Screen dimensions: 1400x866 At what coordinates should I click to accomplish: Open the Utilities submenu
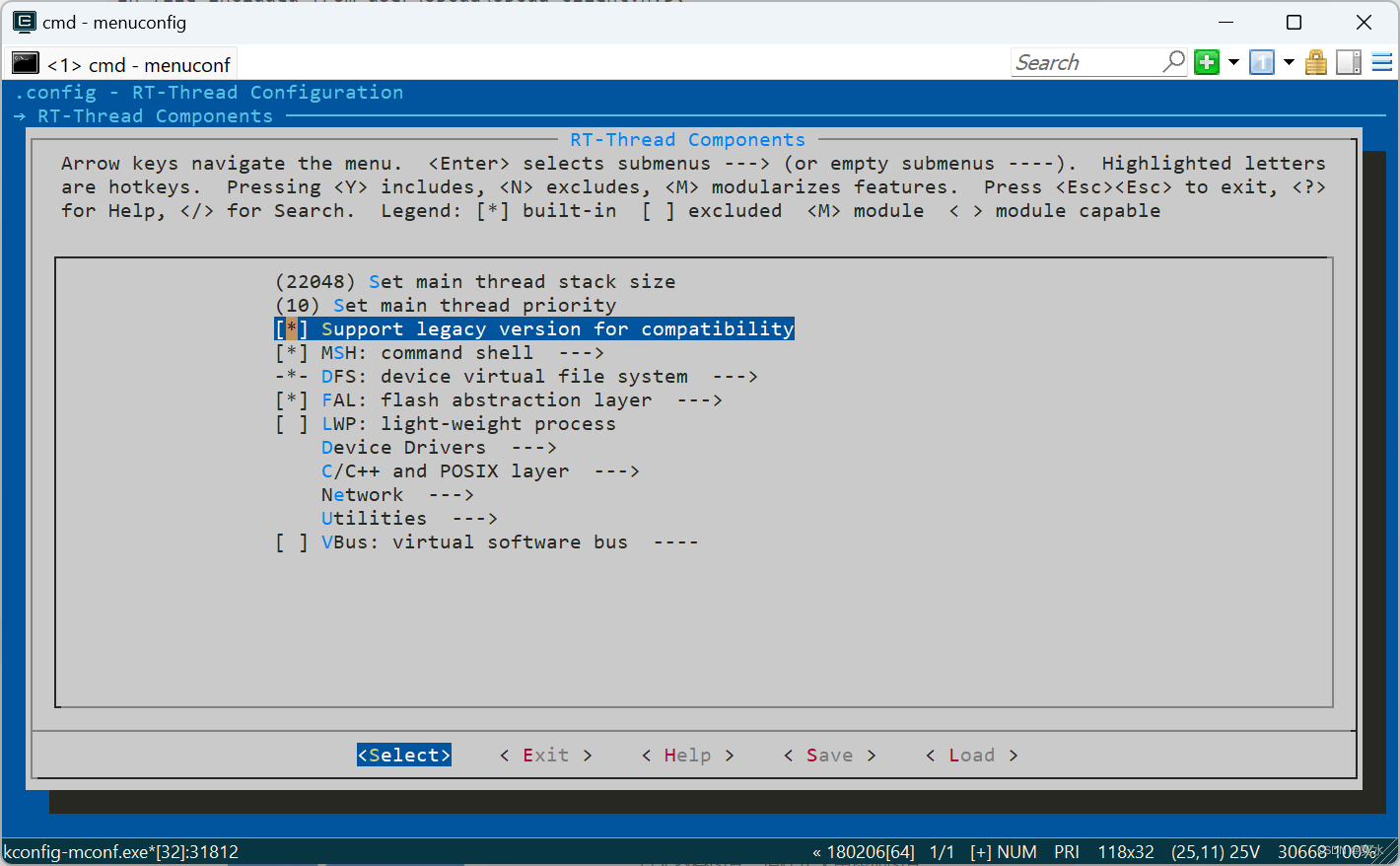tap(409, 518)
